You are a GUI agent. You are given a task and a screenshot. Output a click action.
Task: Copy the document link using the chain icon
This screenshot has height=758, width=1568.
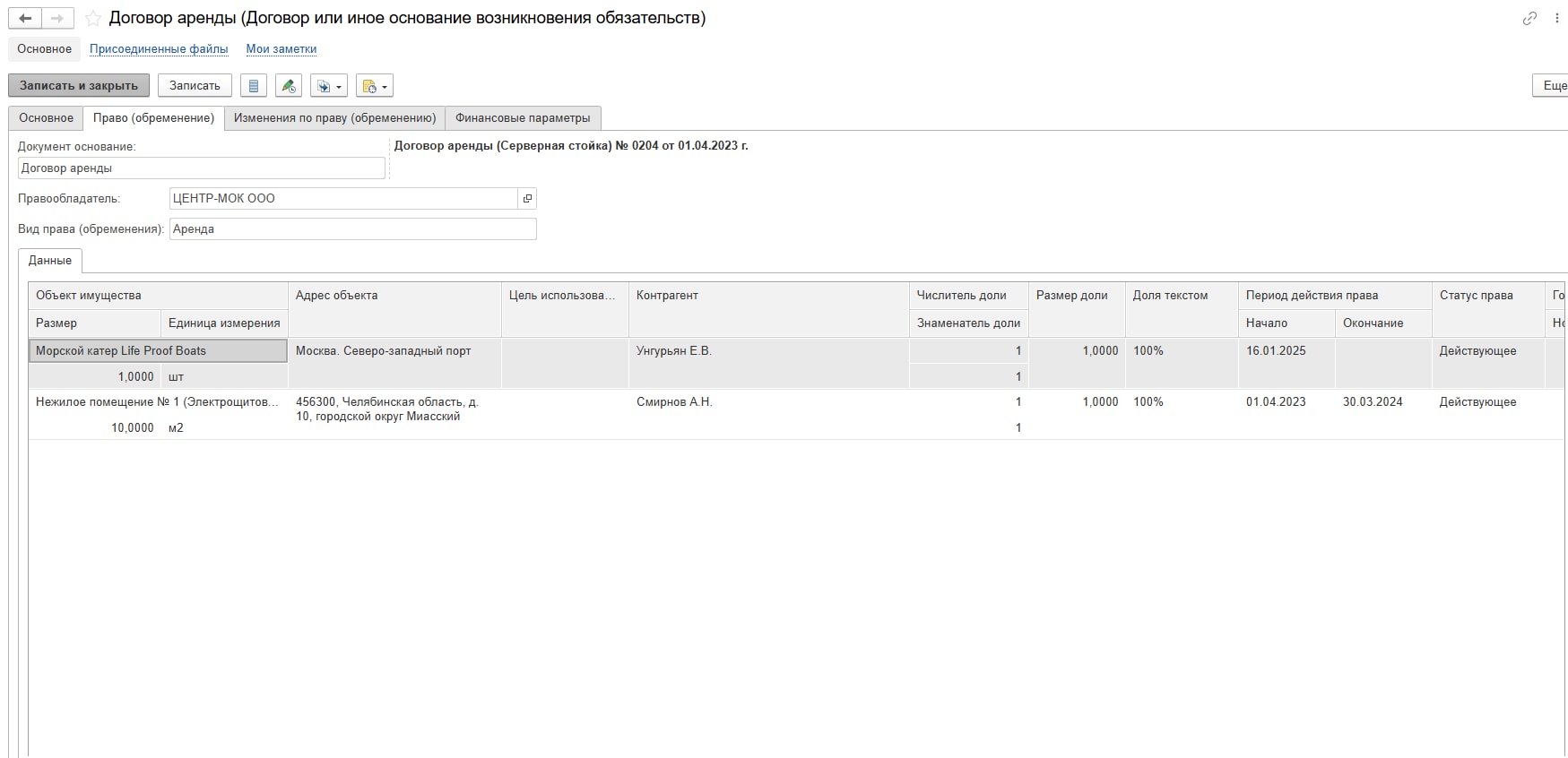1529,19
